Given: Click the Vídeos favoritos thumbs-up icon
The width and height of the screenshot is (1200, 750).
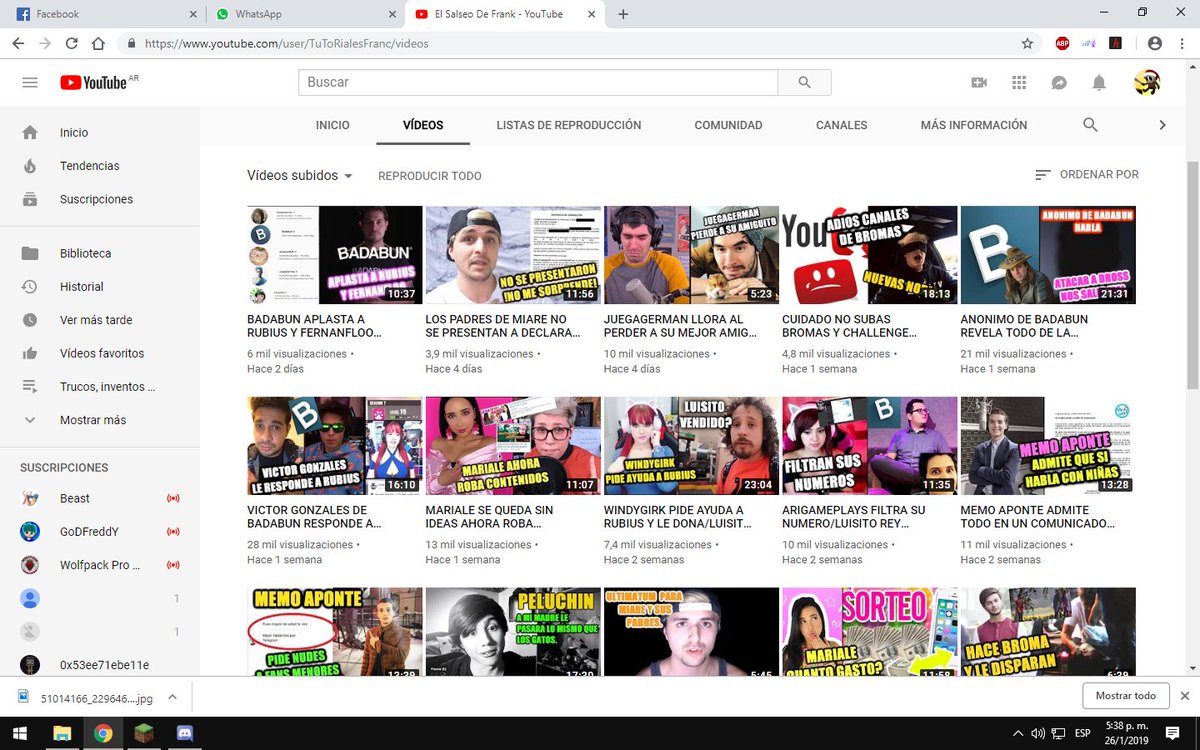Looking at the screenshot, I should pos(30,353).
